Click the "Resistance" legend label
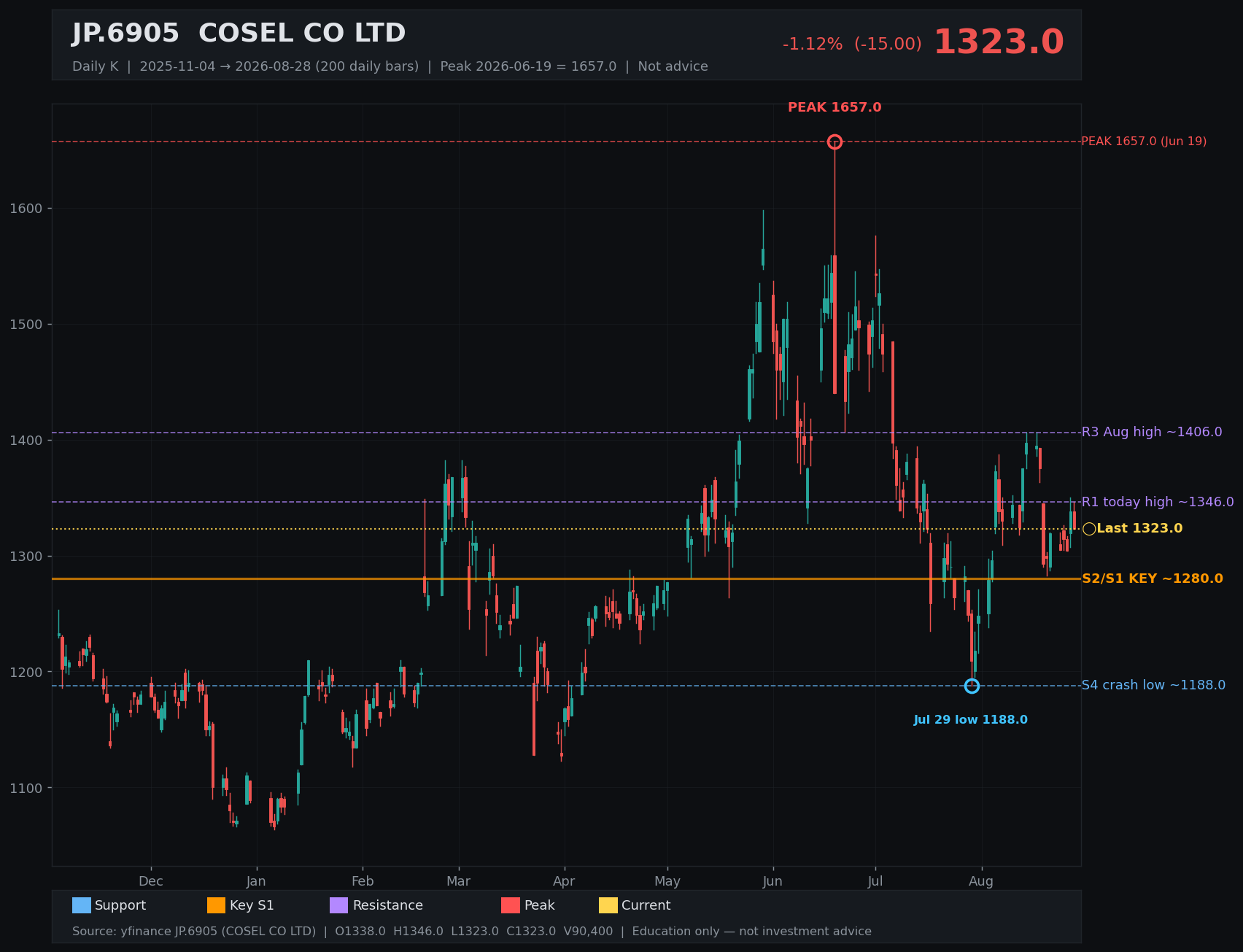Screen dimensions: 1243x952 (388, 905)
